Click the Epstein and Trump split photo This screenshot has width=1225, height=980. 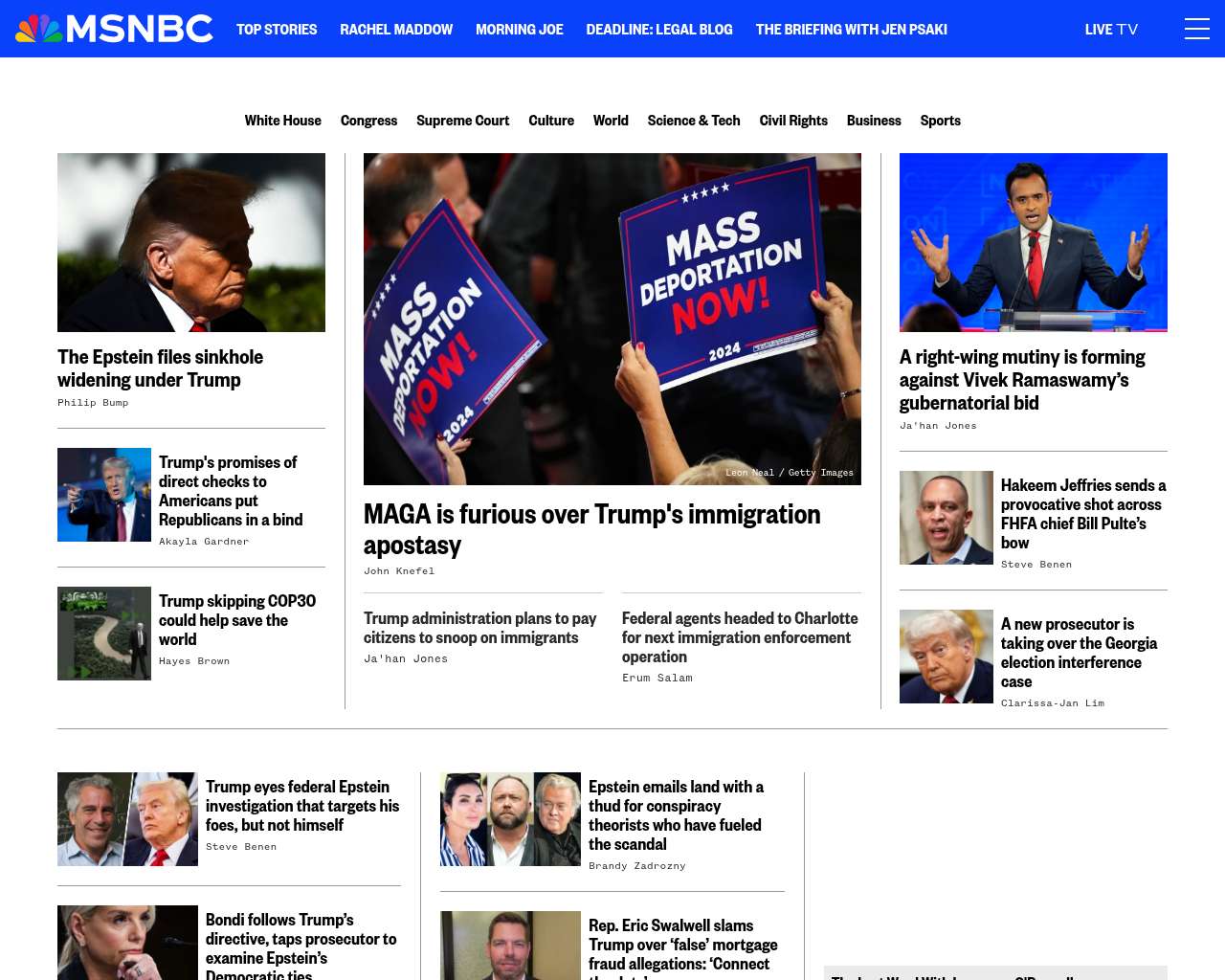click(x=127, y=819)
